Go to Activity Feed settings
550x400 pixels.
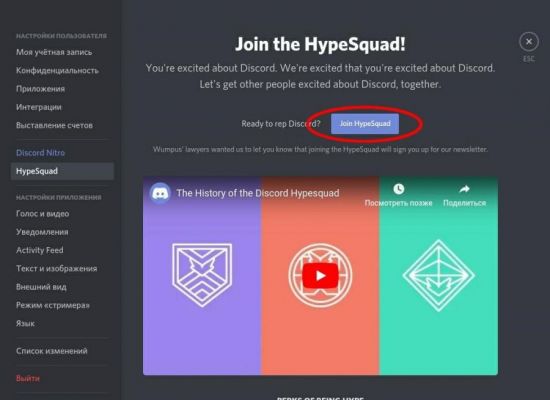pyautogui.click(x=40, y=250)
